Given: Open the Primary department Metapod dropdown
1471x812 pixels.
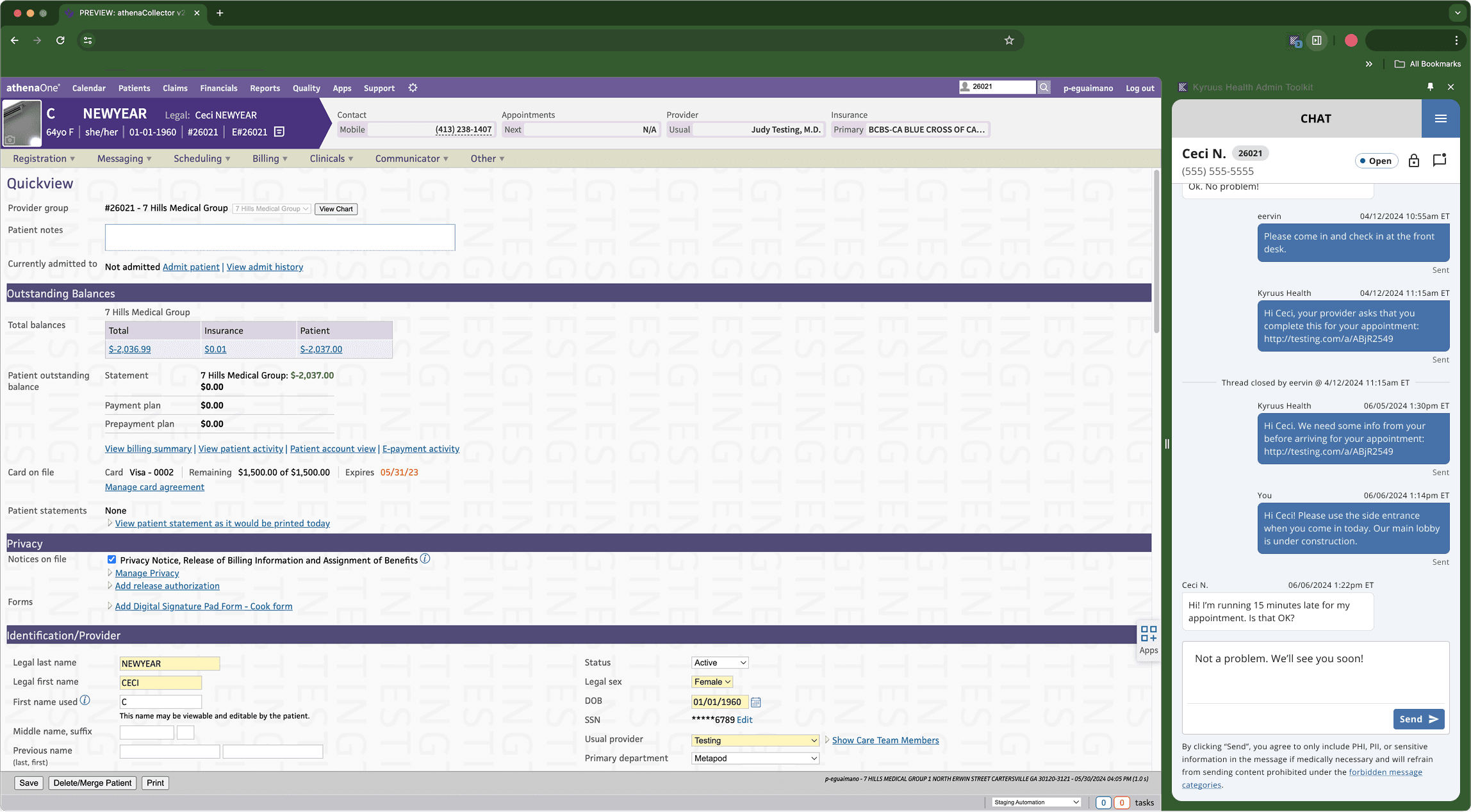Looking at the screenshot, I should [x=755, y=758].
